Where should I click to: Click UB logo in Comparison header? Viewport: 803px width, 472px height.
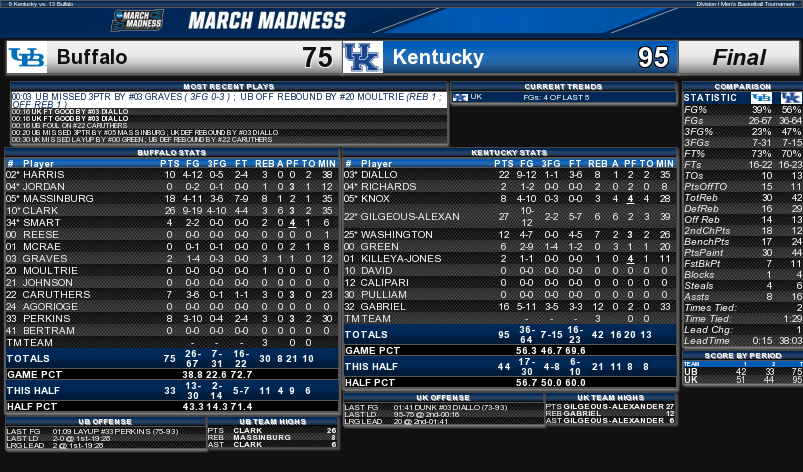click(762, 98)
